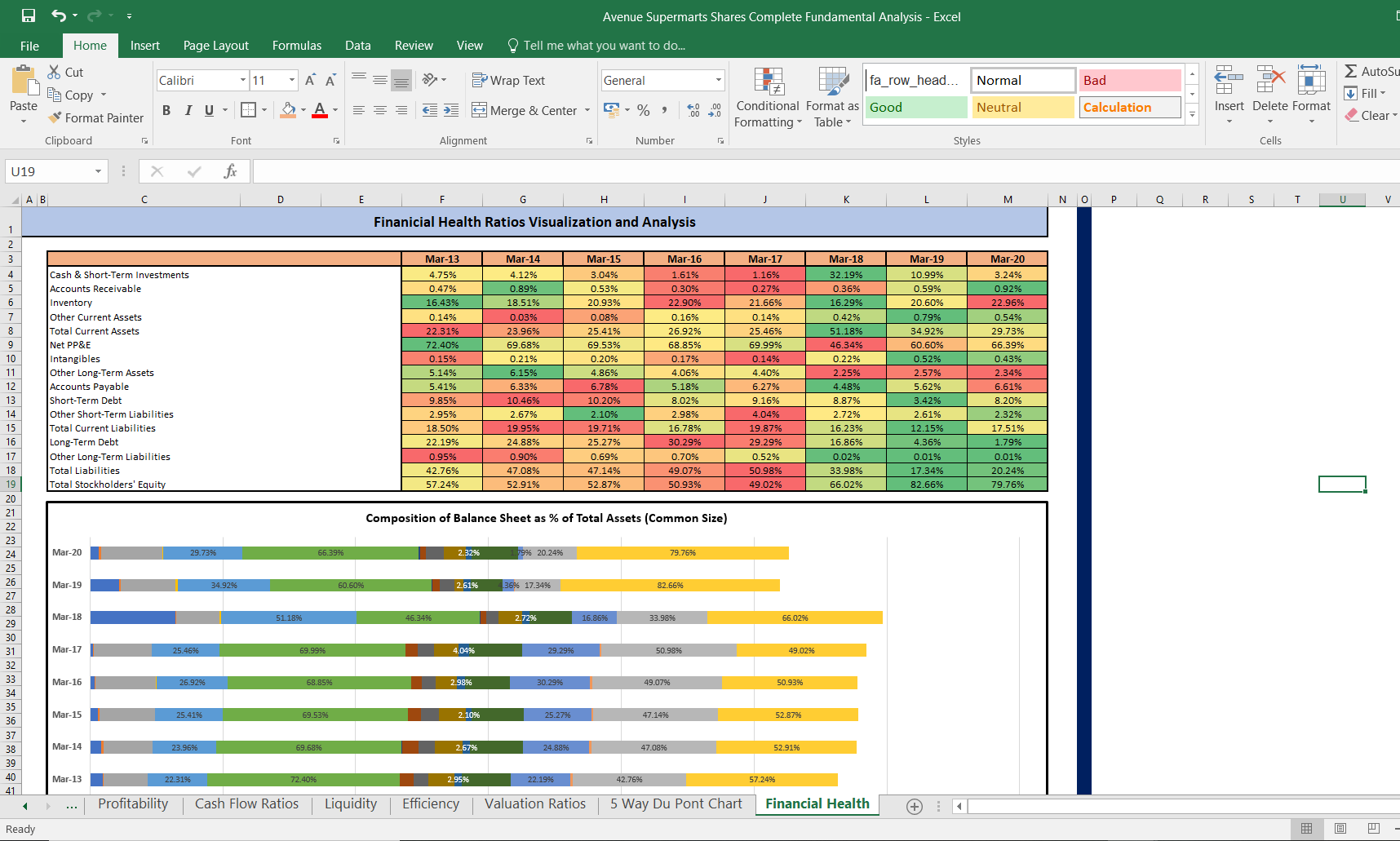This screenshot has width=1400, height=841.
Task: Add a new sheet with the plus icon
Action: click(915, 806)
